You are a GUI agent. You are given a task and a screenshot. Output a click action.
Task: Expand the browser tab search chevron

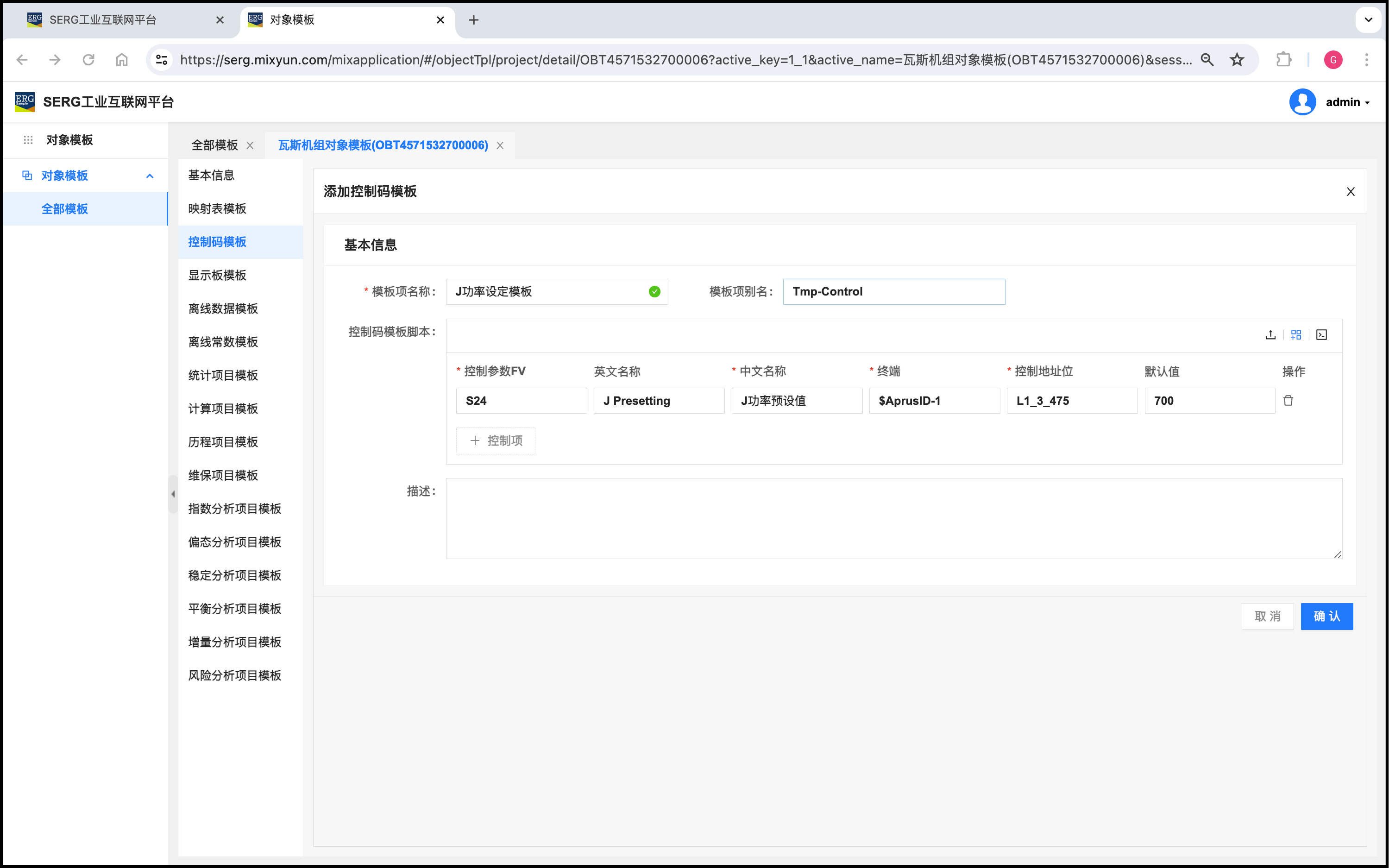1368,20
